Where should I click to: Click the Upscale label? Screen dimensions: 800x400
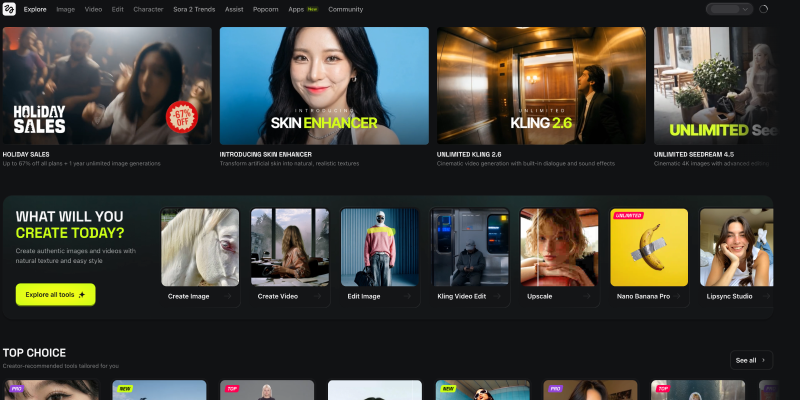(x=539, y=296)
